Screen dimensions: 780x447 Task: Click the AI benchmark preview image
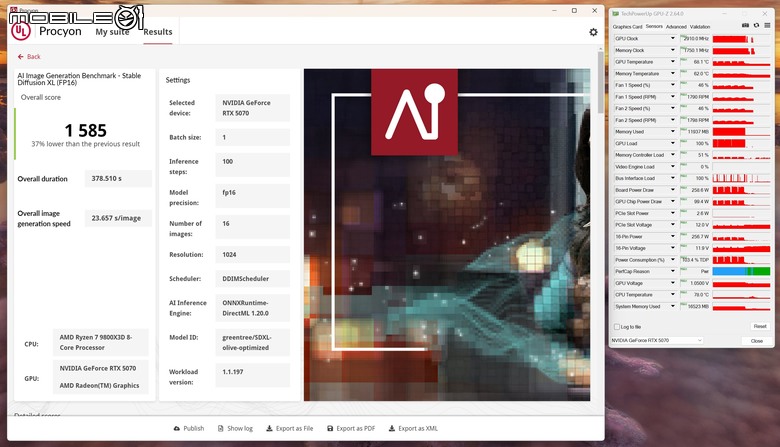(447, 235)
